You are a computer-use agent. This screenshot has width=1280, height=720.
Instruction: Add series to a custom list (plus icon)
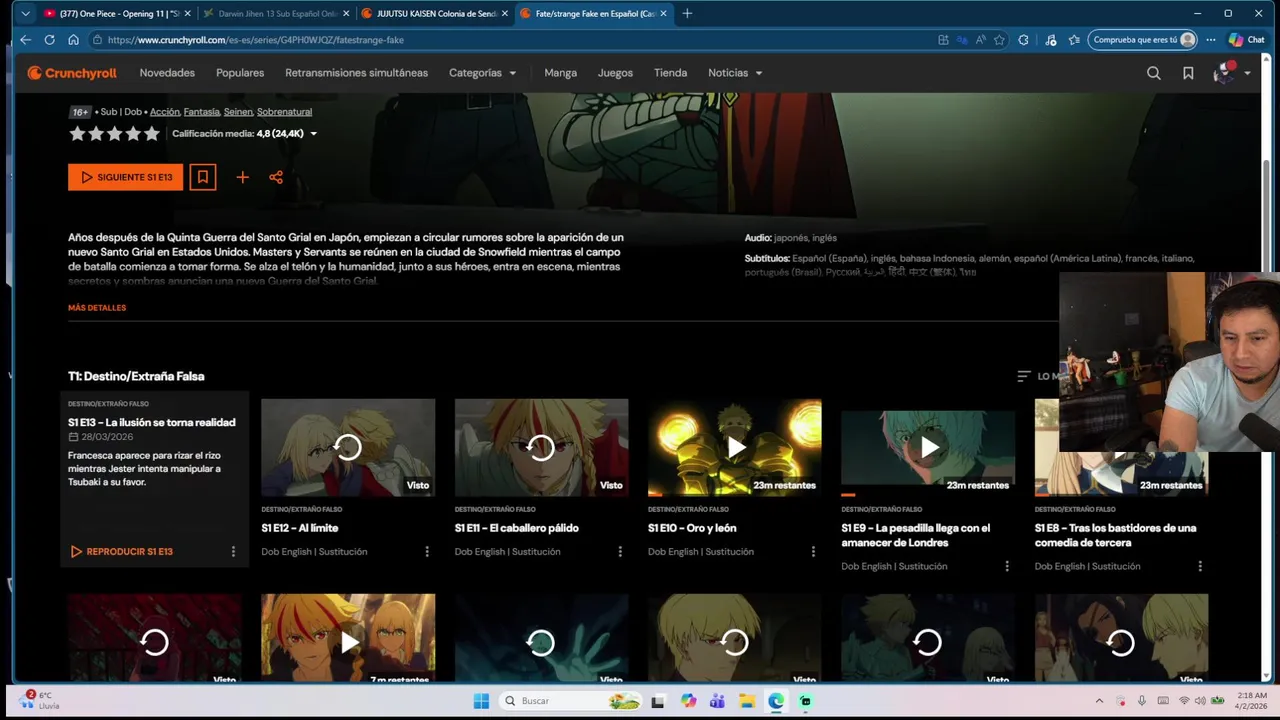coord(242,177)
